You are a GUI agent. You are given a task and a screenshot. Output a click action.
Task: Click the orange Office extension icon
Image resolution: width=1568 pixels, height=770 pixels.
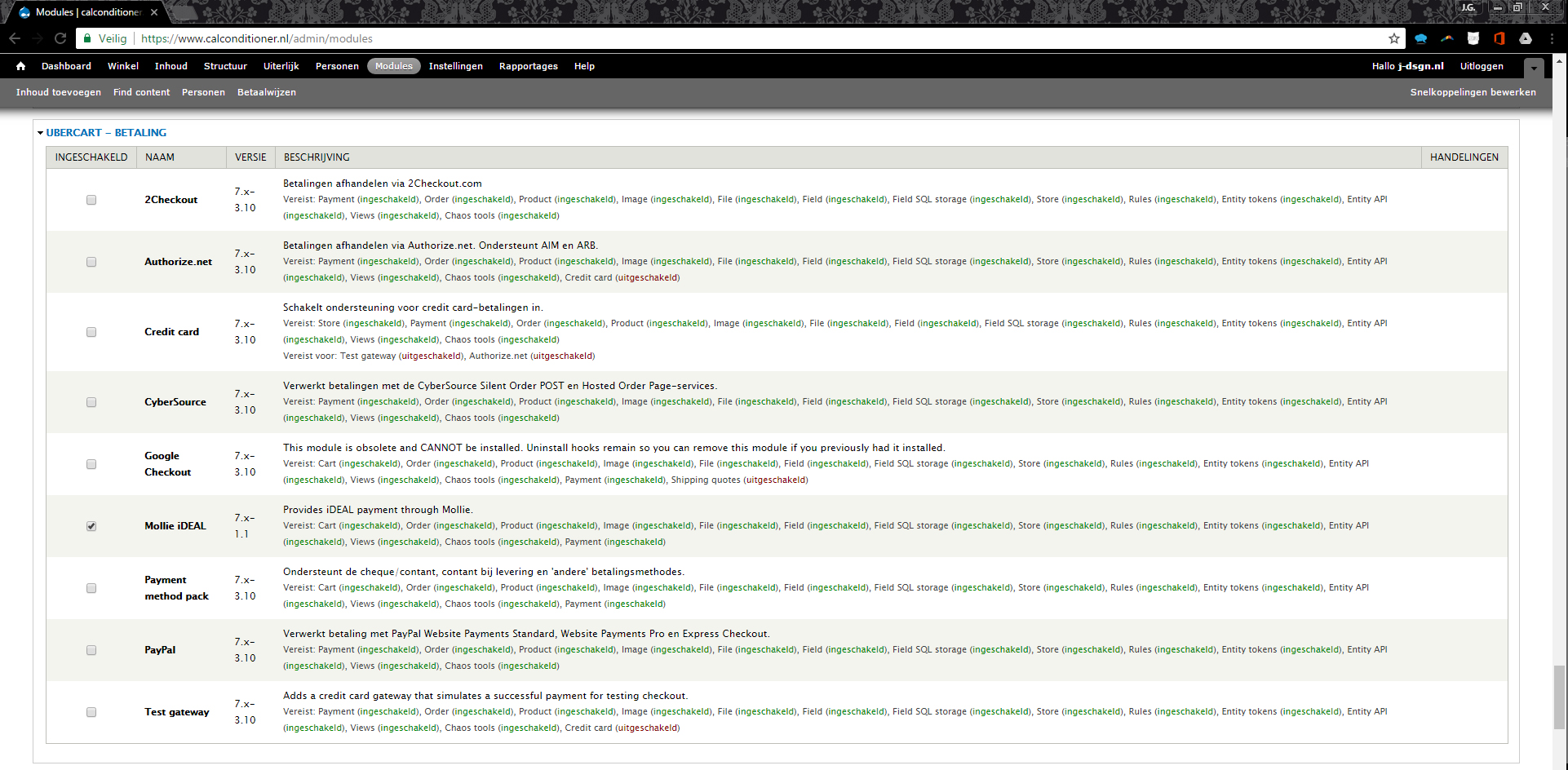(1500, 38)
